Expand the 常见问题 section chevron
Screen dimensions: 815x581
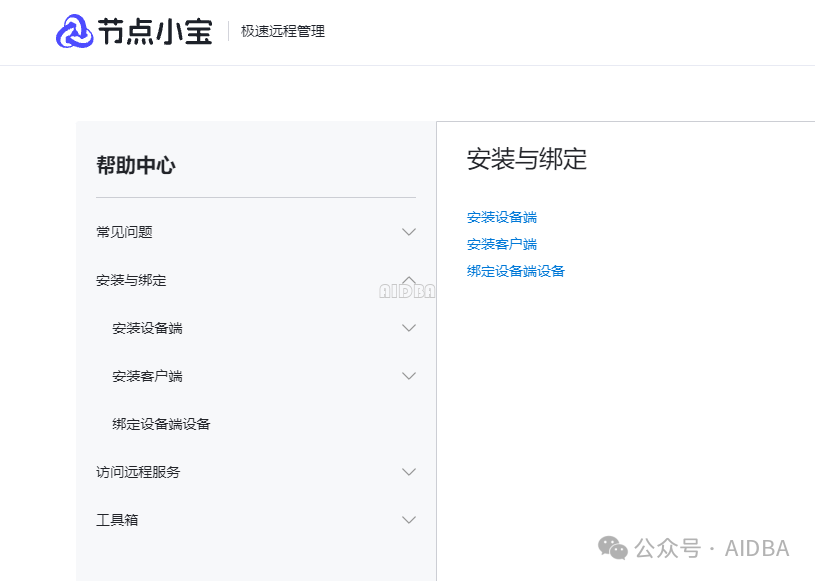coord(408,232)
